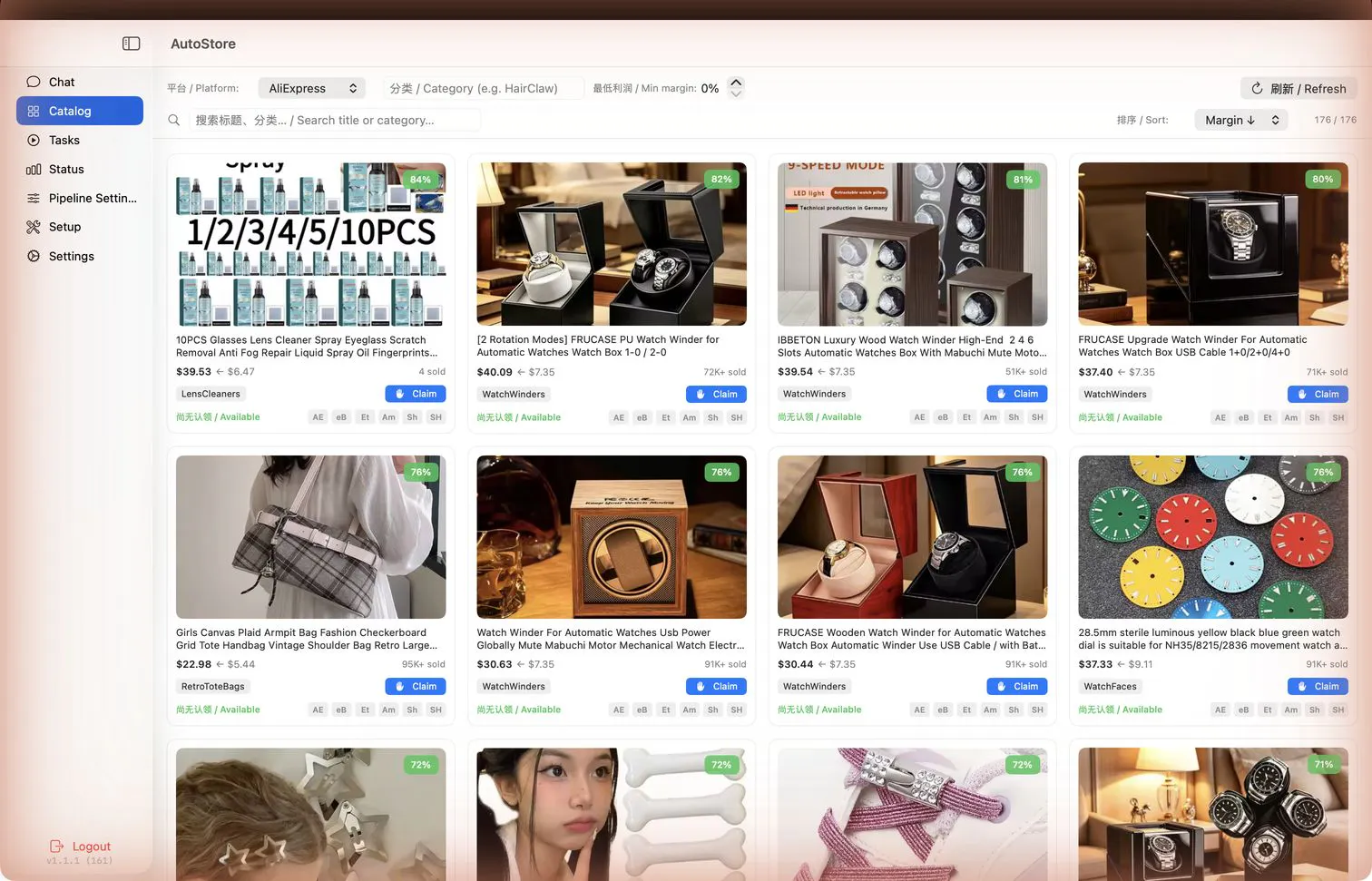The height and width of the screenshot is (881, 1372).
Task: Click the WatchFaces category tag
Action: click(x=1110, y=686)
